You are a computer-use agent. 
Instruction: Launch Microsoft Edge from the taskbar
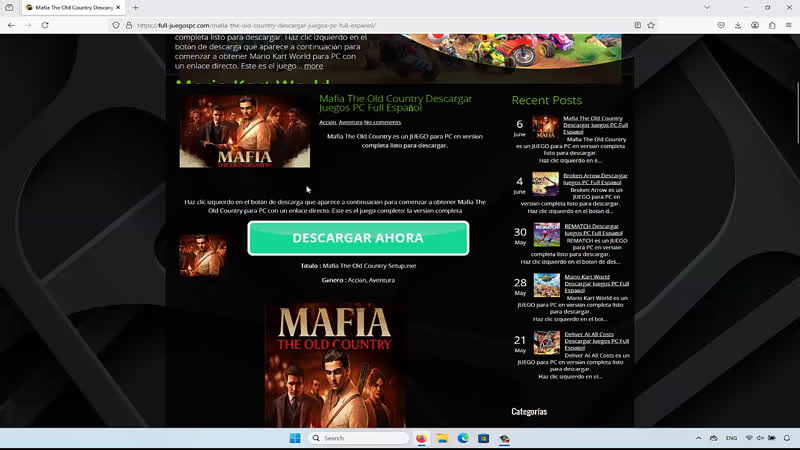point(463,438)
